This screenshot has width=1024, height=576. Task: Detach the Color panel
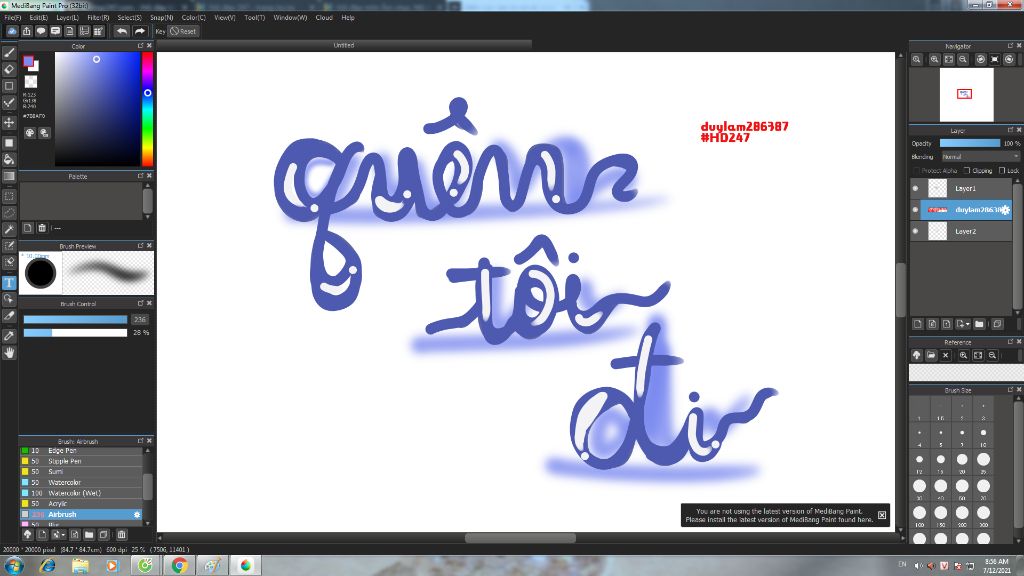click(x=140, y=46)
